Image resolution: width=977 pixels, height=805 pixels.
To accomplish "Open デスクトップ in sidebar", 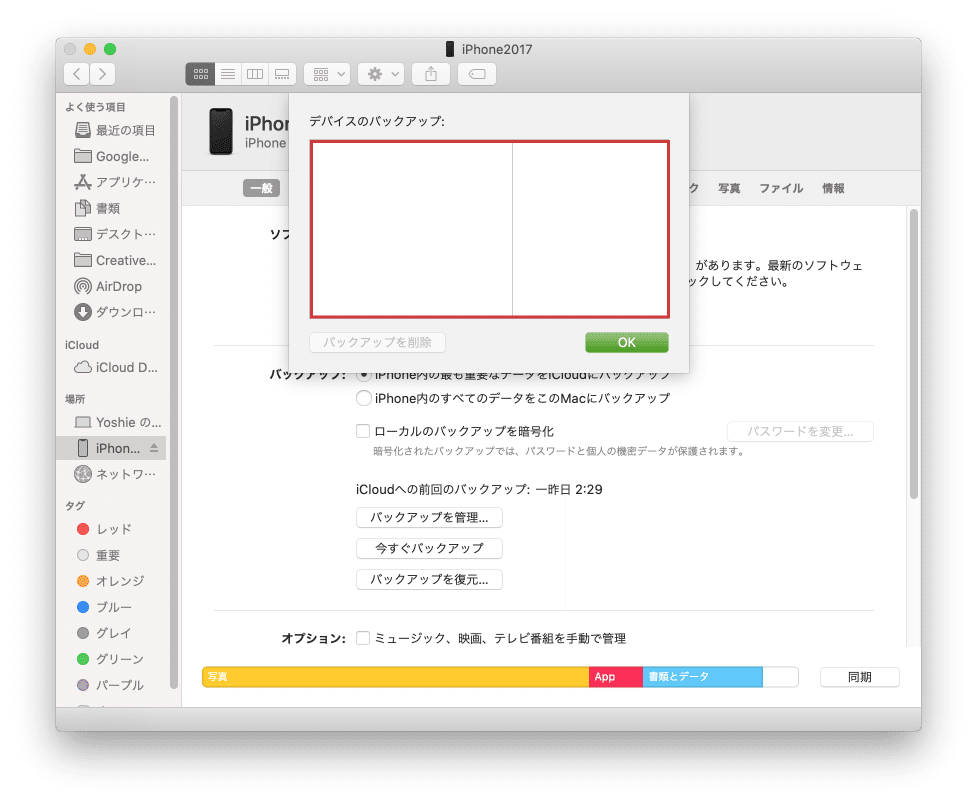I will [x=115, y=234].
